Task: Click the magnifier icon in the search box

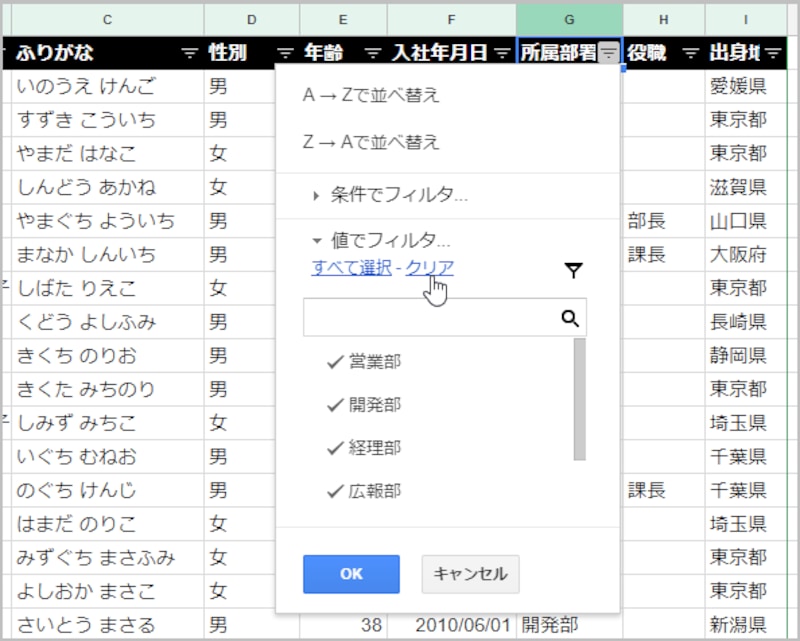Action: [x=570, y=317]
